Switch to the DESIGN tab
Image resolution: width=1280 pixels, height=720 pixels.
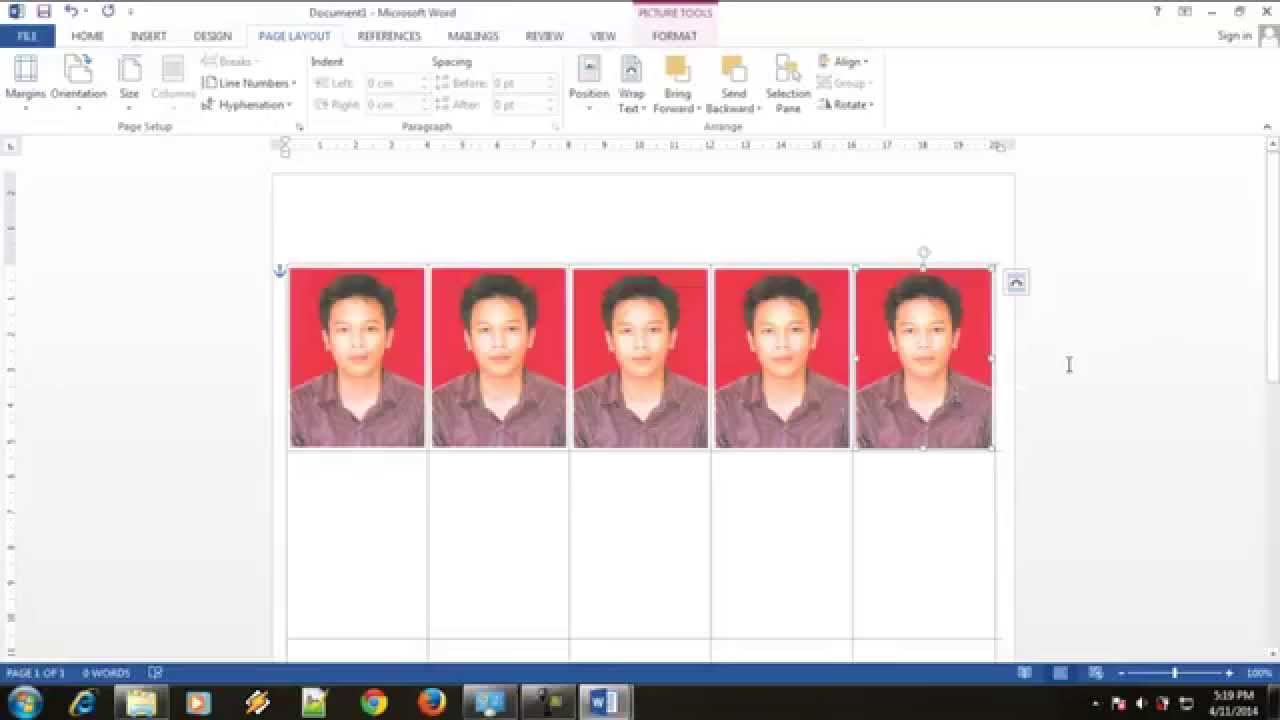click(x=212, y=36)
